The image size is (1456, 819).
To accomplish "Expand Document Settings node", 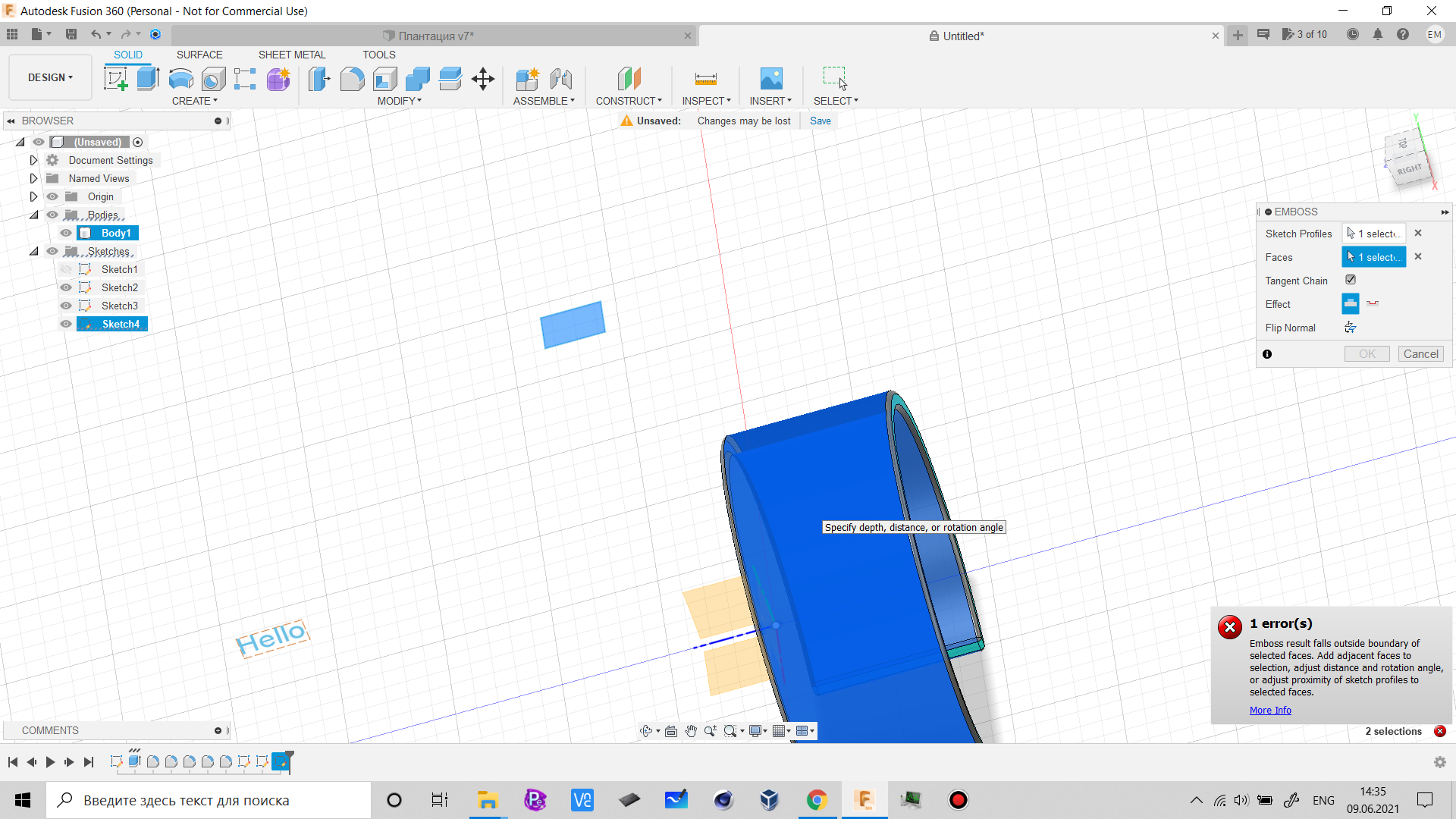I will point(33,160).
